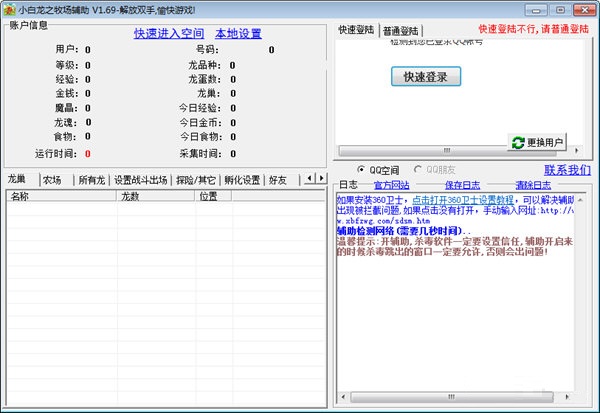Sort by 名称 column header
The height and width of the screenshot is (413, 600).
coord(62,196)
